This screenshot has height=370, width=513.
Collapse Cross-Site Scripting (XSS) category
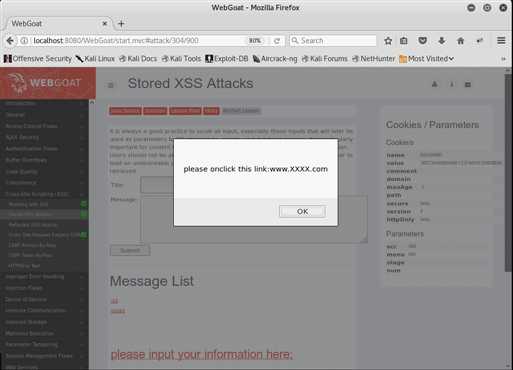[44, 194]
